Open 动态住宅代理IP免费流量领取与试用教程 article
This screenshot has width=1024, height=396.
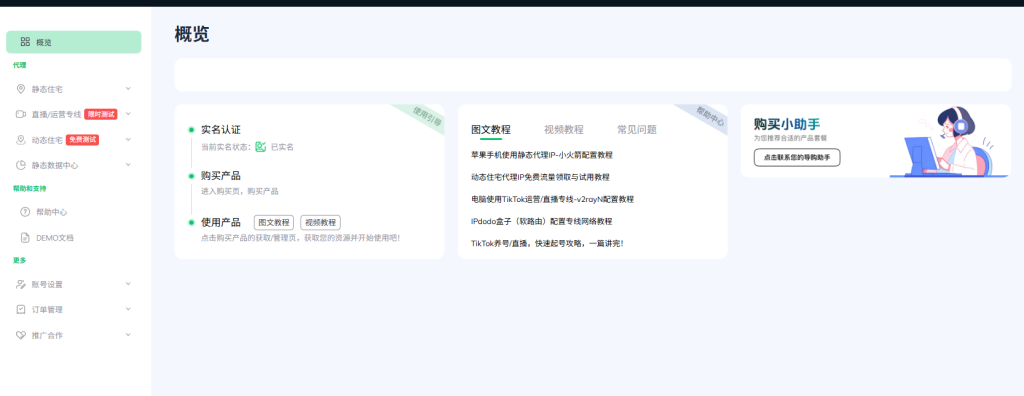pyautogui.click(x=540, y=177)
